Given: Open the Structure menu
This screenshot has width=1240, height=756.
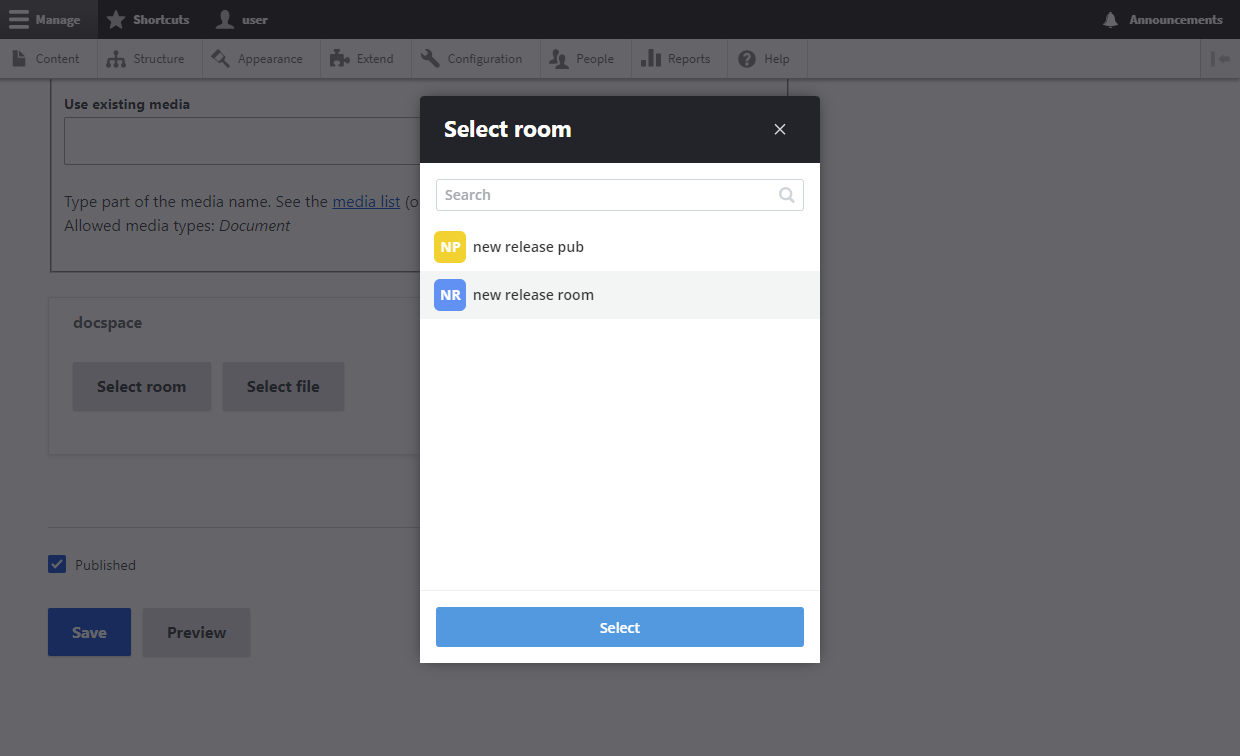Looking at the screenshot, I should 148,59.
